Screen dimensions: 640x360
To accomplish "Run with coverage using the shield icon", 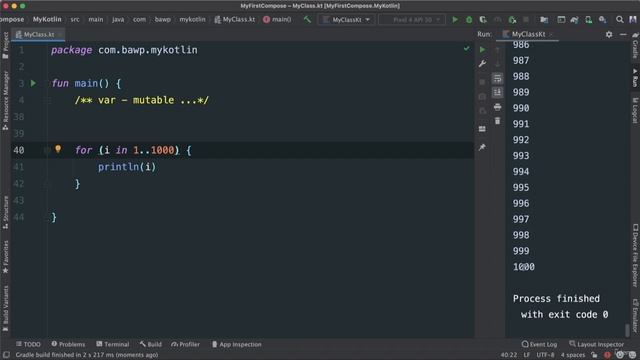I will click(x=483, y=19).
